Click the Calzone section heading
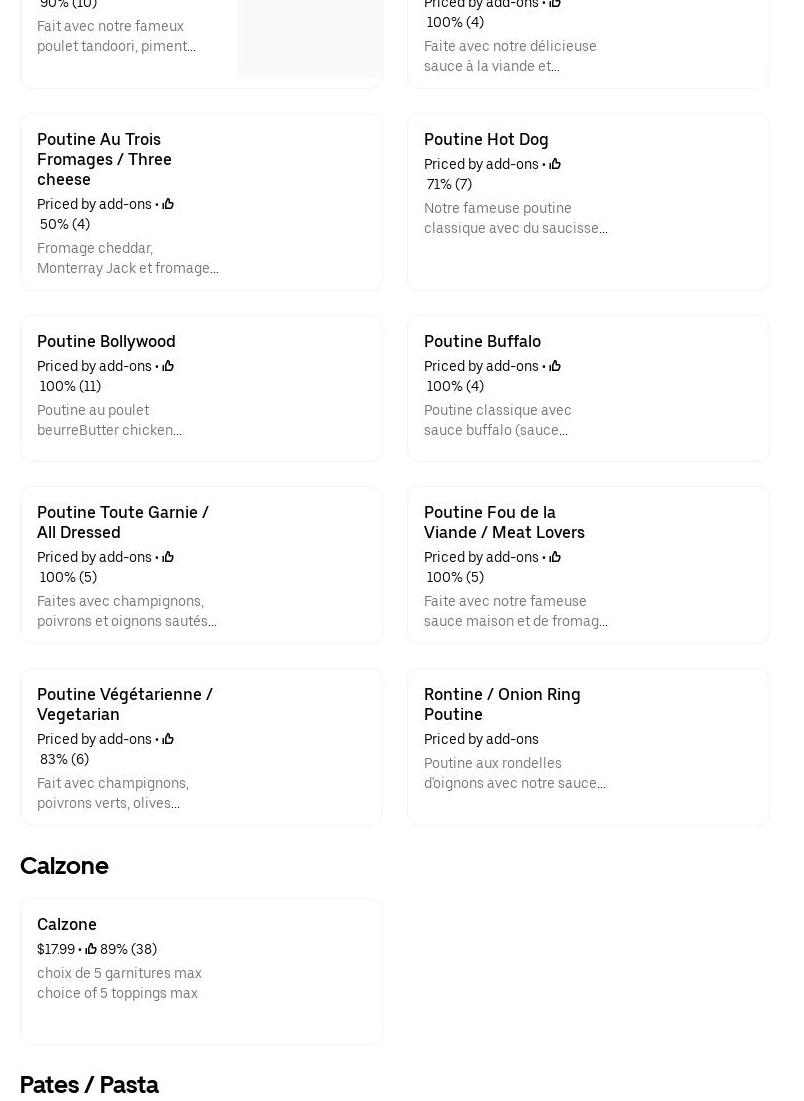This screenshot has height=1101, width=804. coord(64,866)
